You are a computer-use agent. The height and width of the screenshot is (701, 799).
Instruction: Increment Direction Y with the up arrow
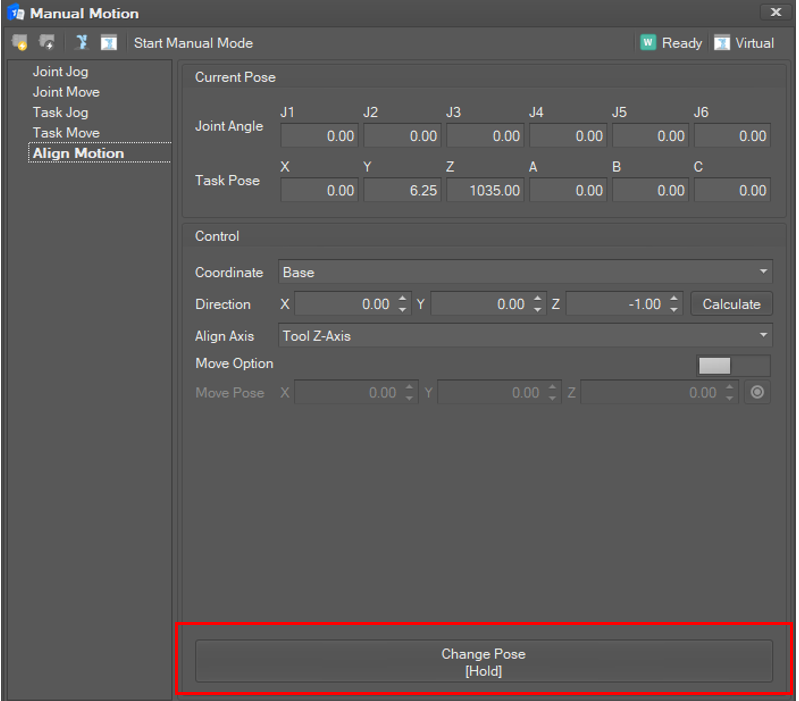539,299
